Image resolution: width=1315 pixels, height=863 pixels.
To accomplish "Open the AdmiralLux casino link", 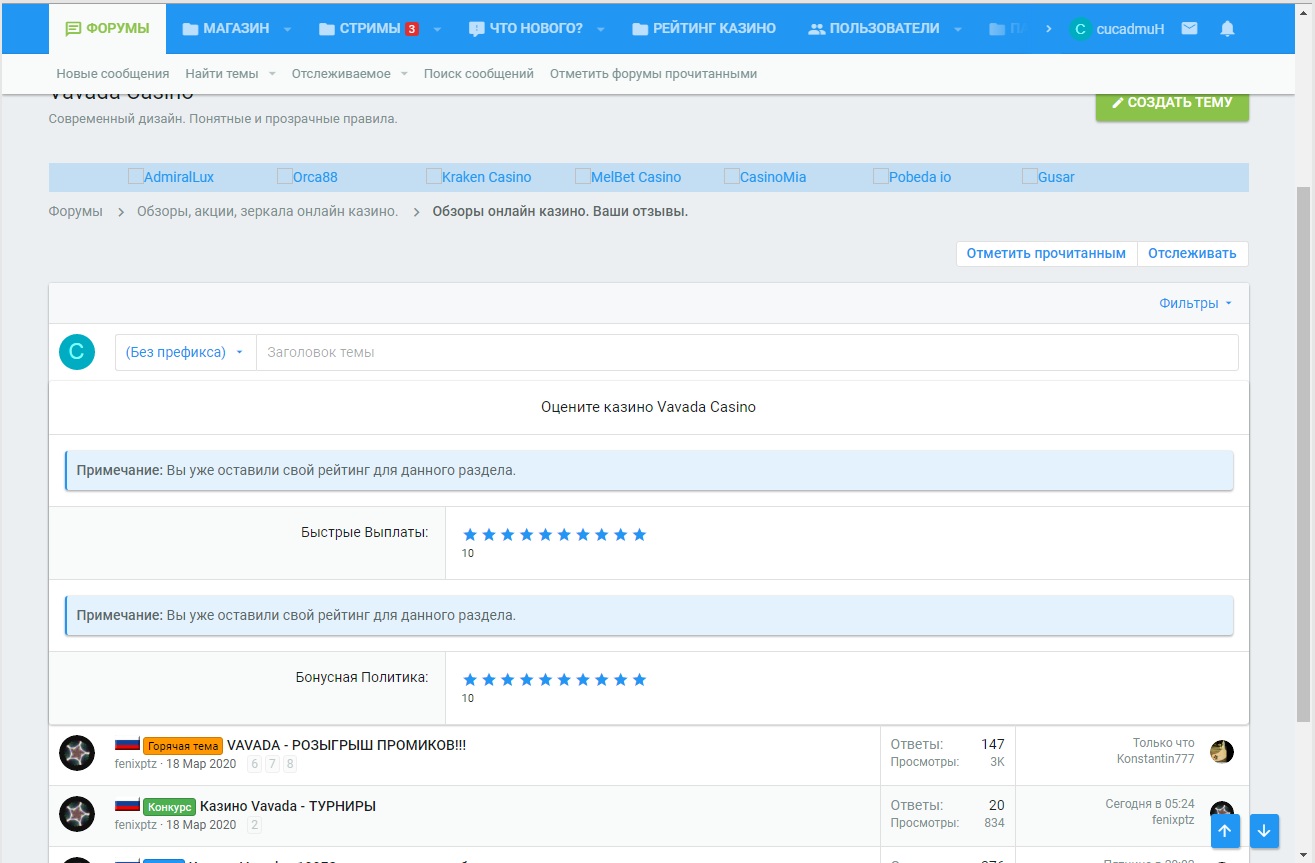I will tap(171, 177).
